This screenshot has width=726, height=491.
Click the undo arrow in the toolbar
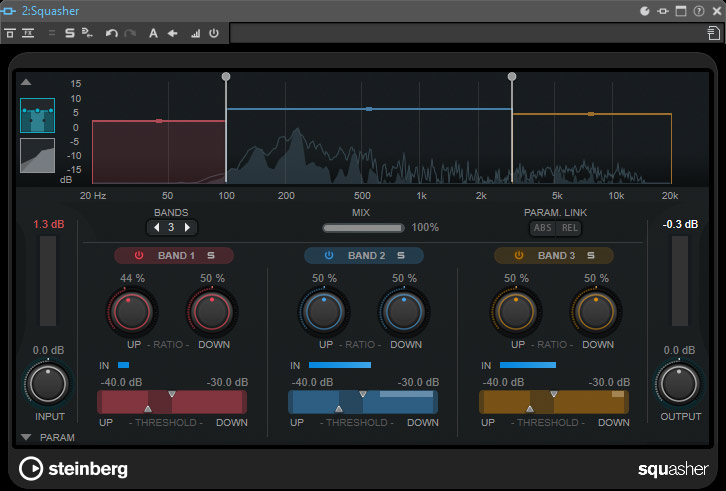tap(112, 33)
